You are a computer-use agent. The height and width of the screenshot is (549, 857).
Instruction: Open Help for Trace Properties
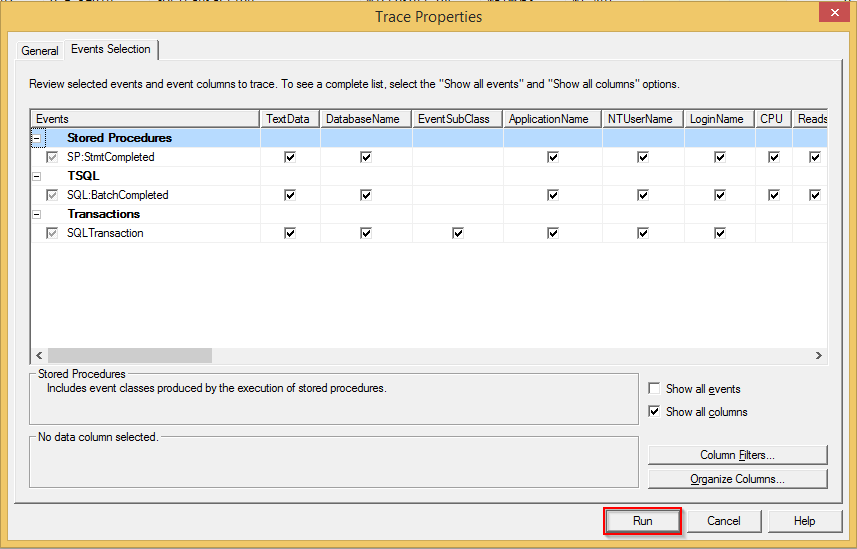(805, 521)
